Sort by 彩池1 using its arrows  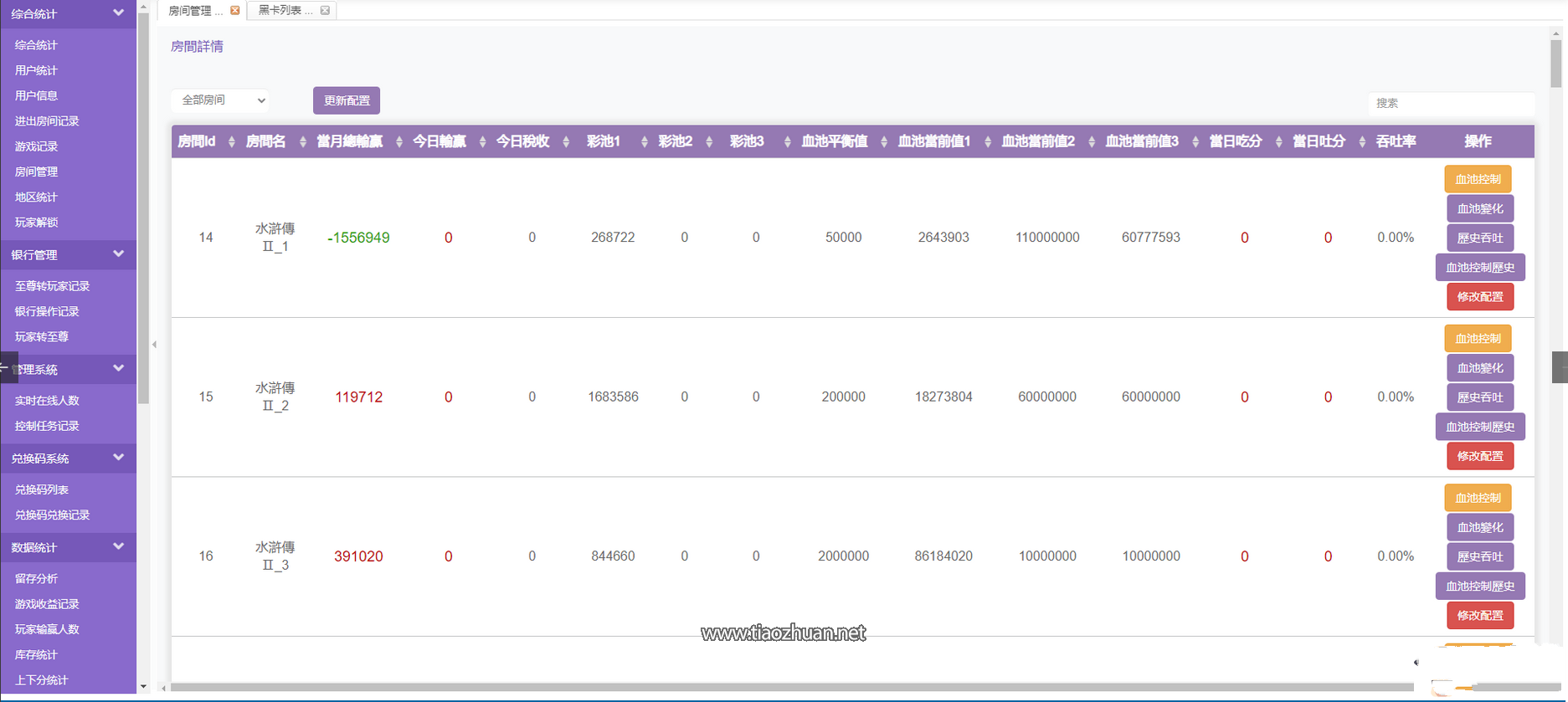click(644, 142)
